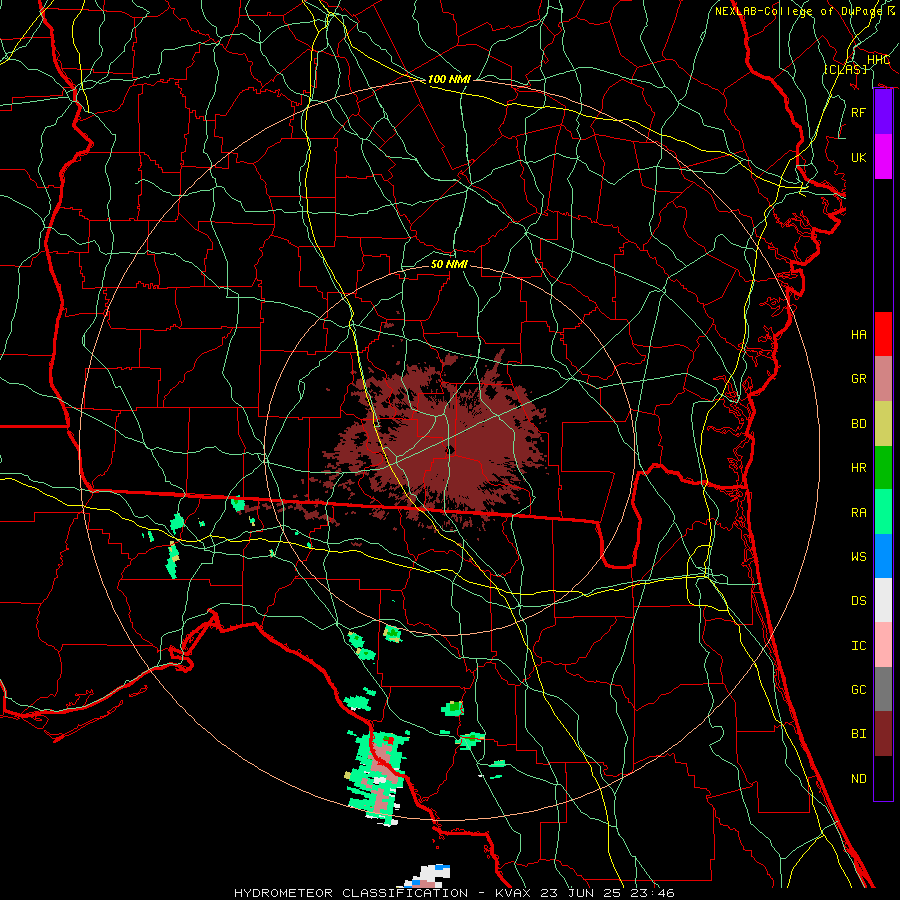Click the 'HR' legend label
The width and height of the screenshot is (900, 900).
pos(858,468)
